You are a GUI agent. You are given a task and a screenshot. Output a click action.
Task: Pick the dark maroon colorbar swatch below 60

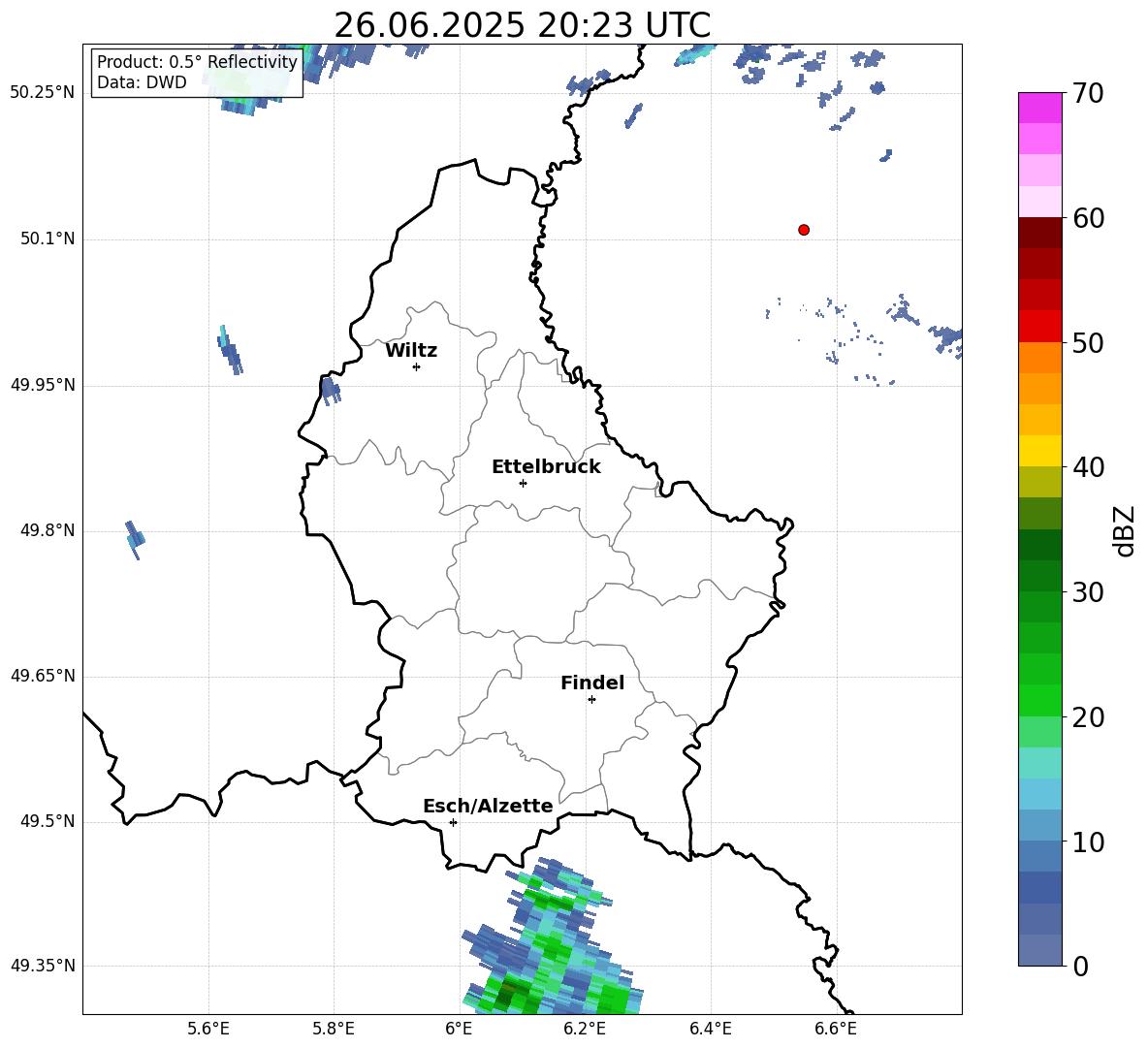pyautogui.click(x=1040, y=233)
